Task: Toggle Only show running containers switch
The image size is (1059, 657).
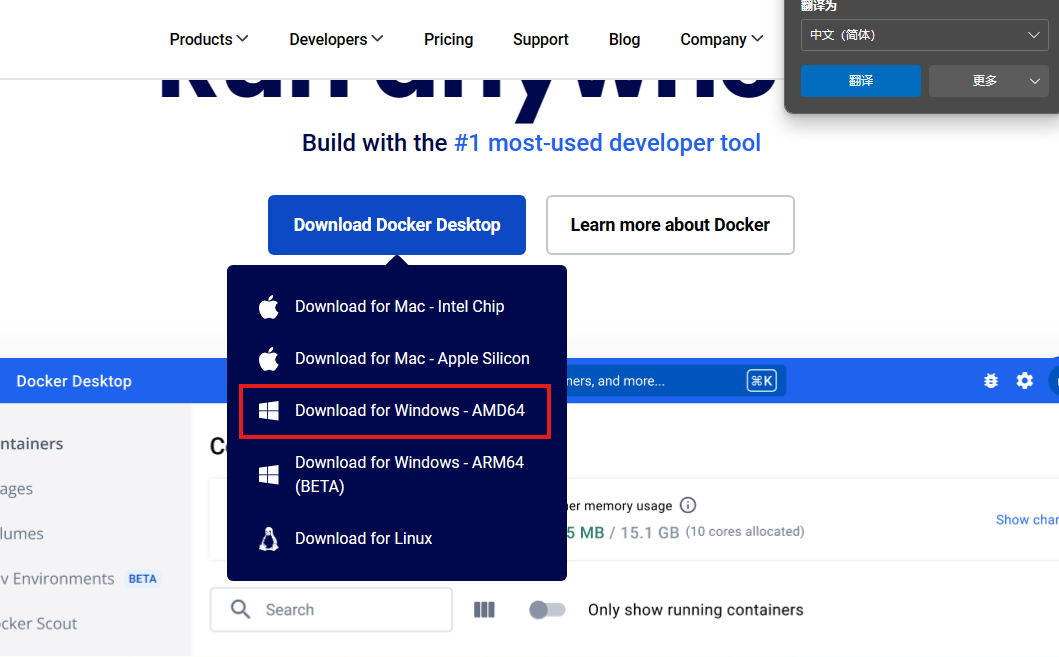Action: (x=547, y=610)
